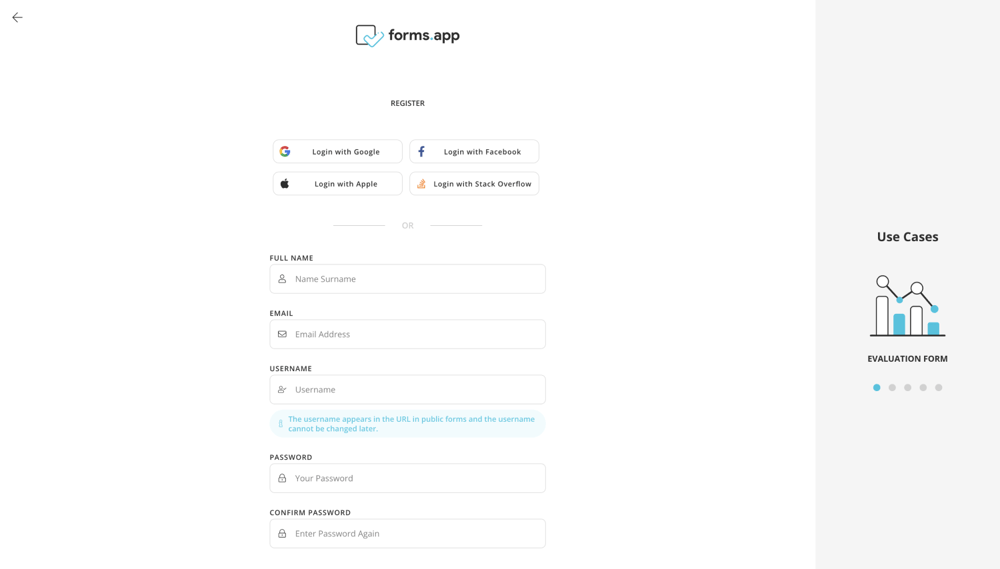Screen dimensions: 1000x569
Task: Click the lock icon in Confirm Password field
Action: [x=282, y=534]
